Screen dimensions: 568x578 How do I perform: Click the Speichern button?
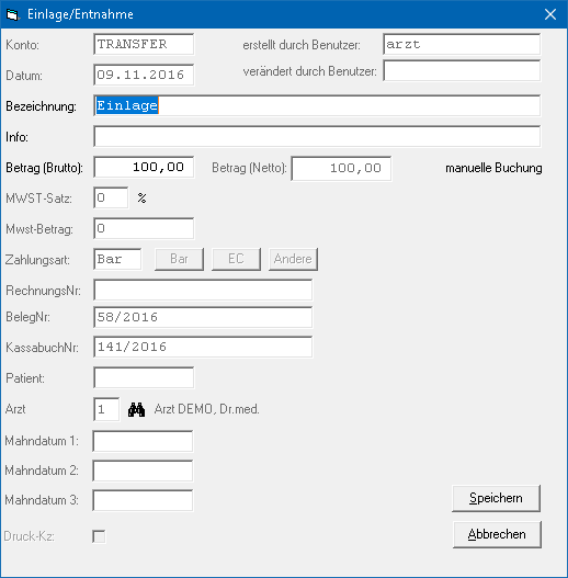(x=496, y=498)
